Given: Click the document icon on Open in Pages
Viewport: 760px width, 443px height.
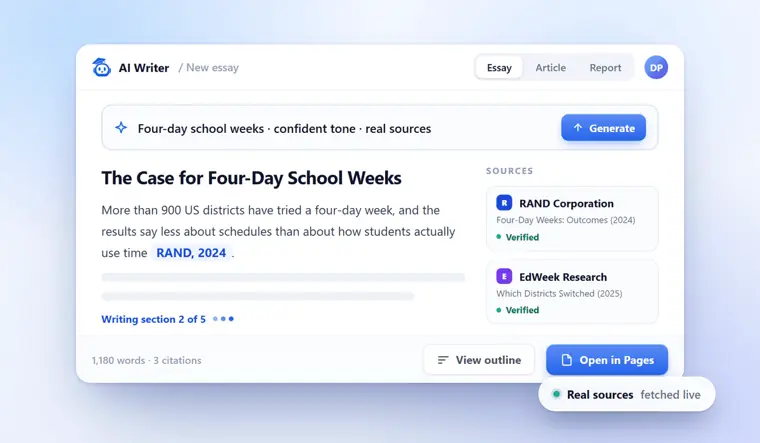Looking at the screenshot, I should pyautogui.click(x=566, y=360).
